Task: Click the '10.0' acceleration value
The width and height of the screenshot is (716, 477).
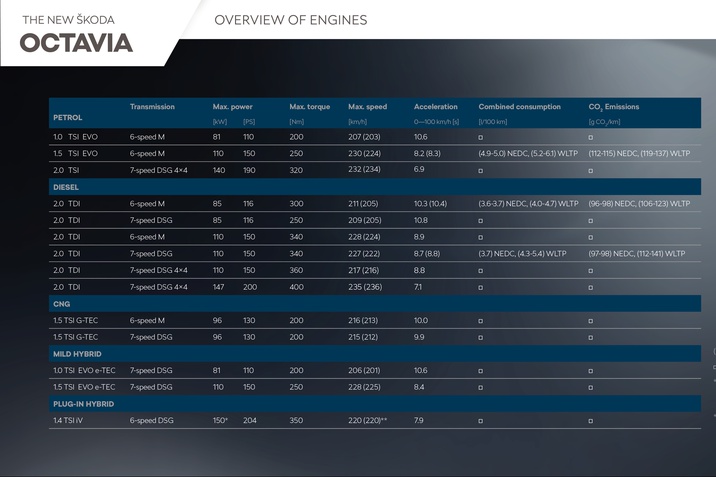Action: (421, 320)
